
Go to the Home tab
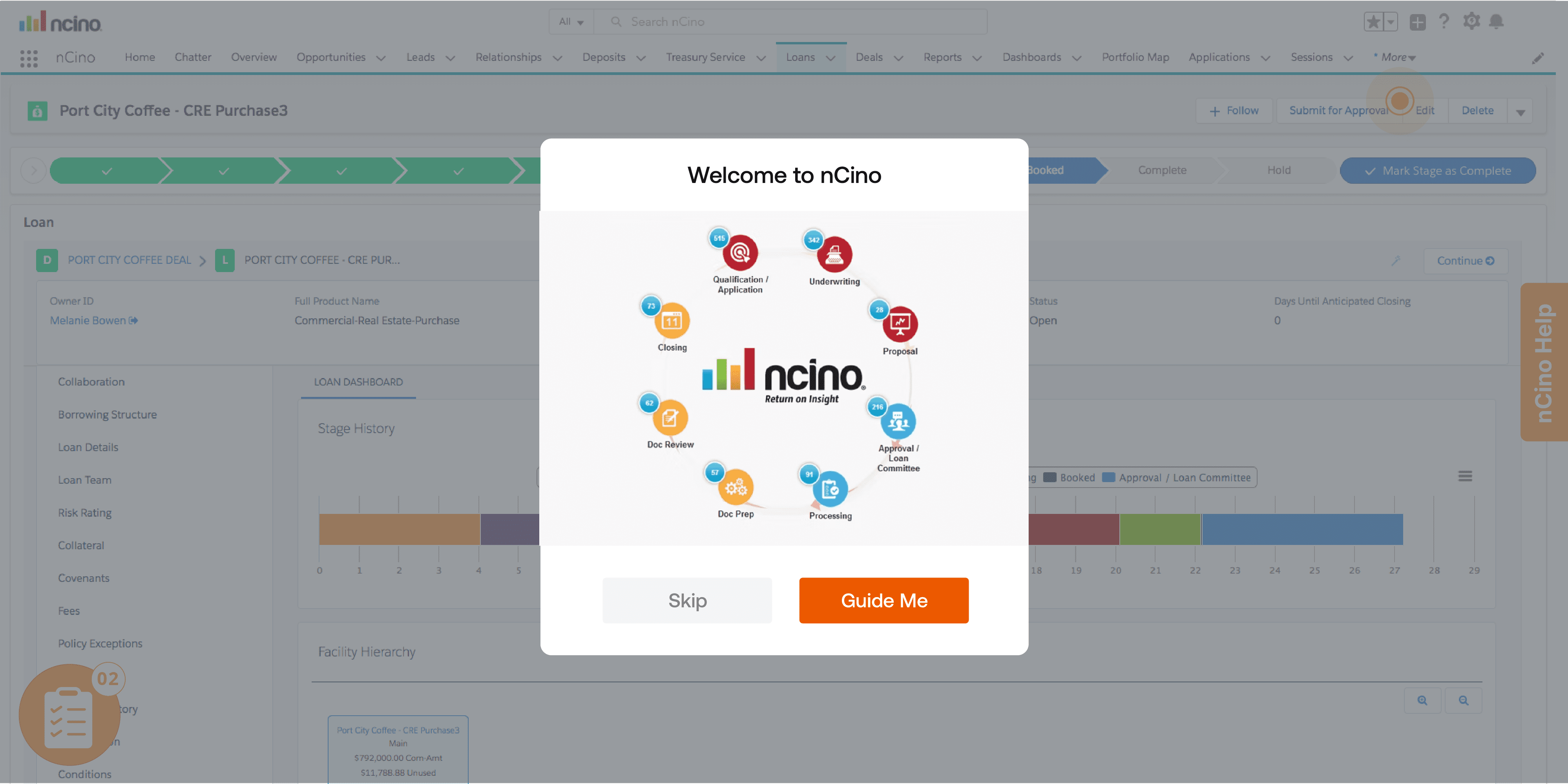coord(139,57)
